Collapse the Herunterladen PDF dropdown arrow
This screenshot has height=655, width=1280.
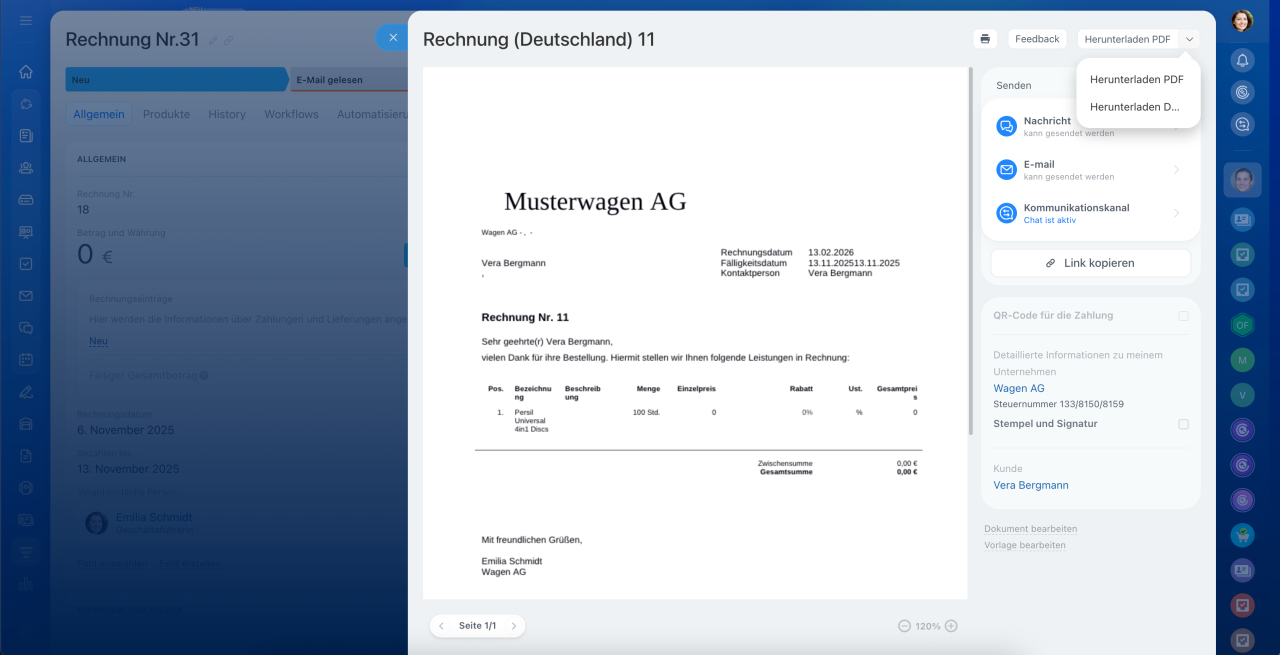1189,39
